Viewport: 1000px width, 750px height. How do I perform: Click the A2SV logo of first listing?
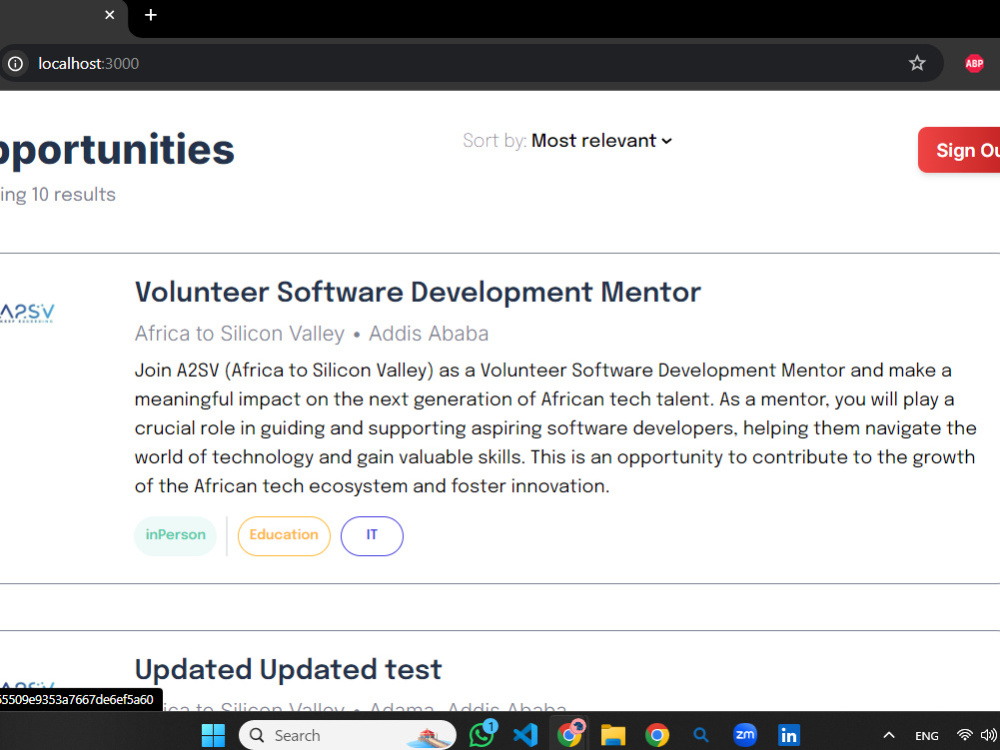[x=27, y=312]
